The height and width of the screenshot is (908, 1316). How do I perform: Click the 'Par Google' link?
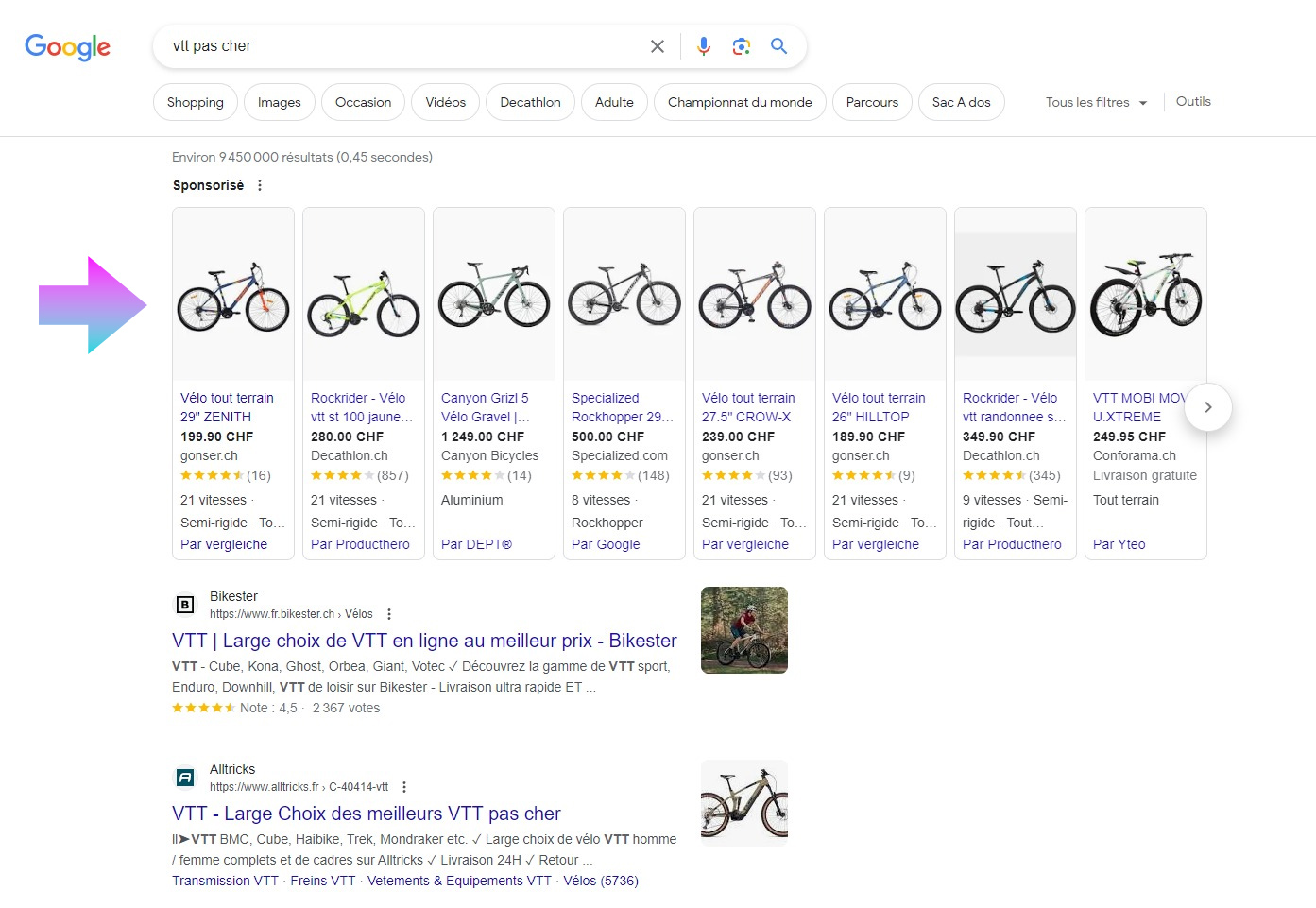coord(606,544)
